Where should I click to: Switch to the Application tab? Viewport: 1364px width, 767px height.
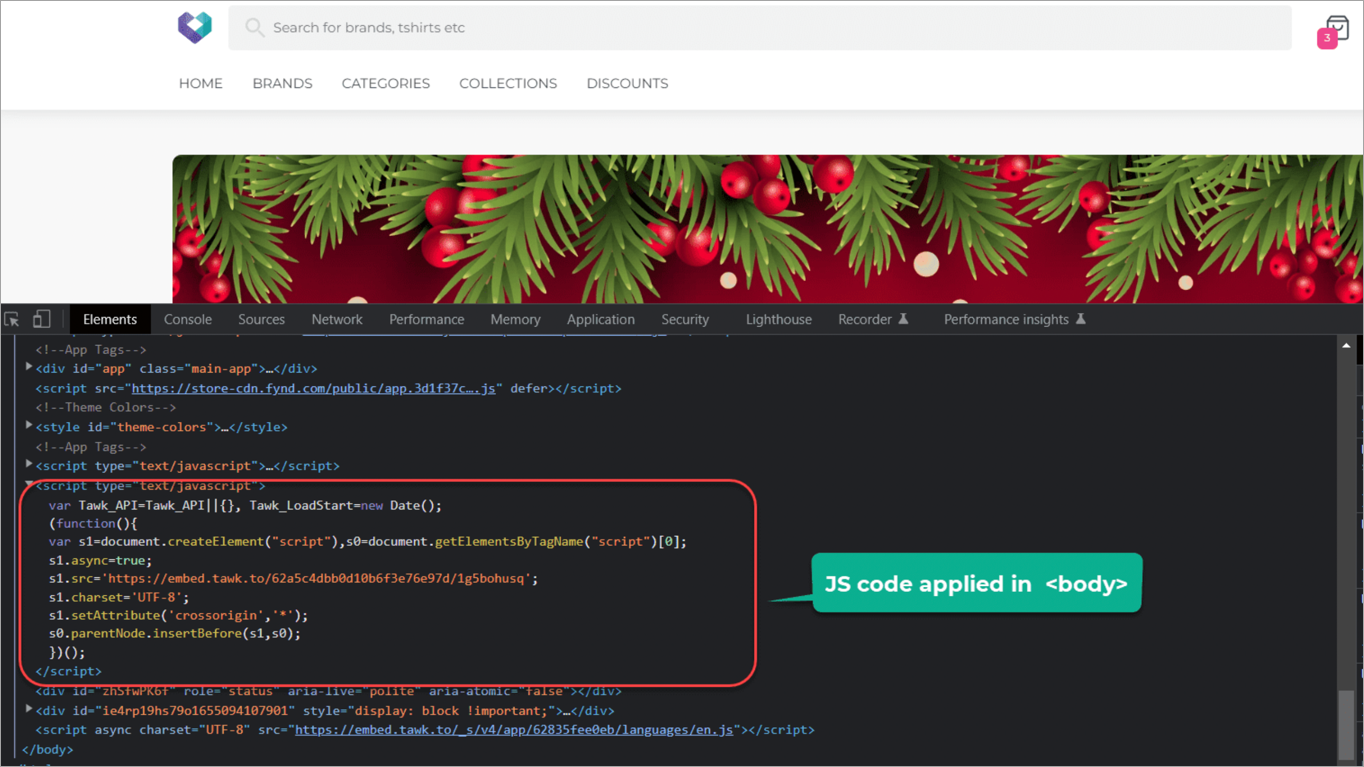(601, 319)
